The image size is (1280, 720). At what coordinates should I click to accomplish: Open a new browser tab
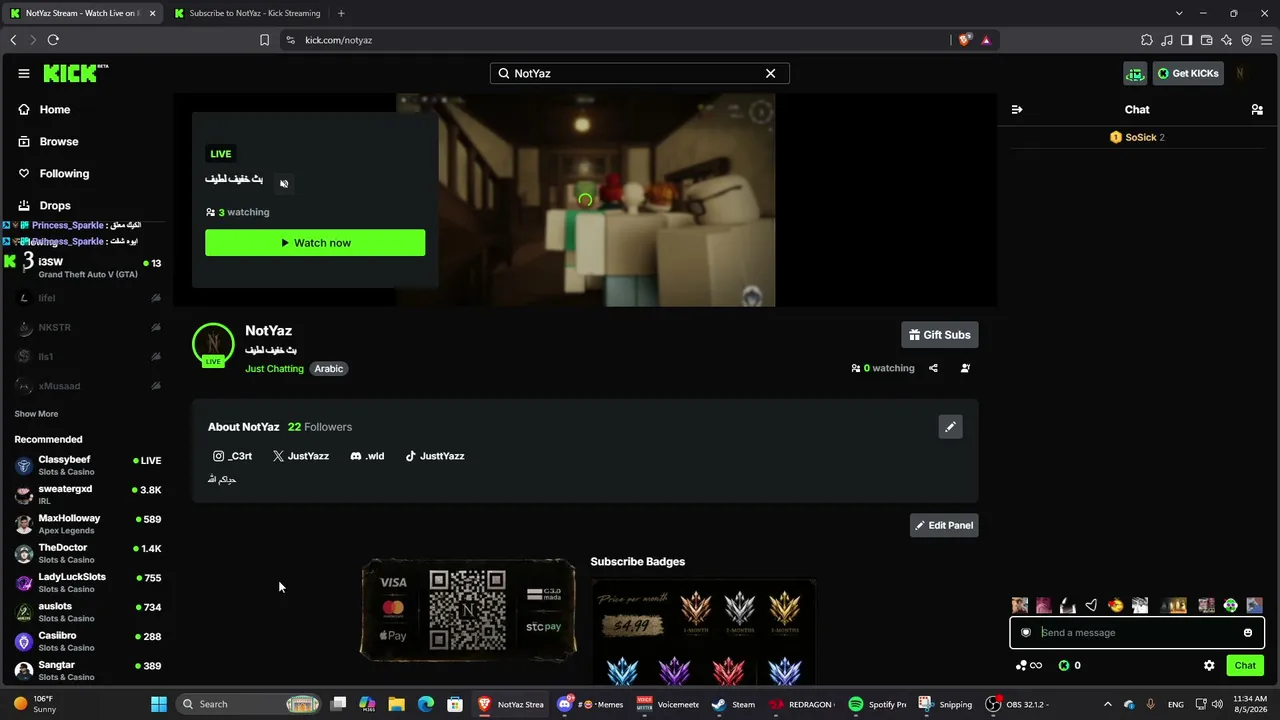341,13
